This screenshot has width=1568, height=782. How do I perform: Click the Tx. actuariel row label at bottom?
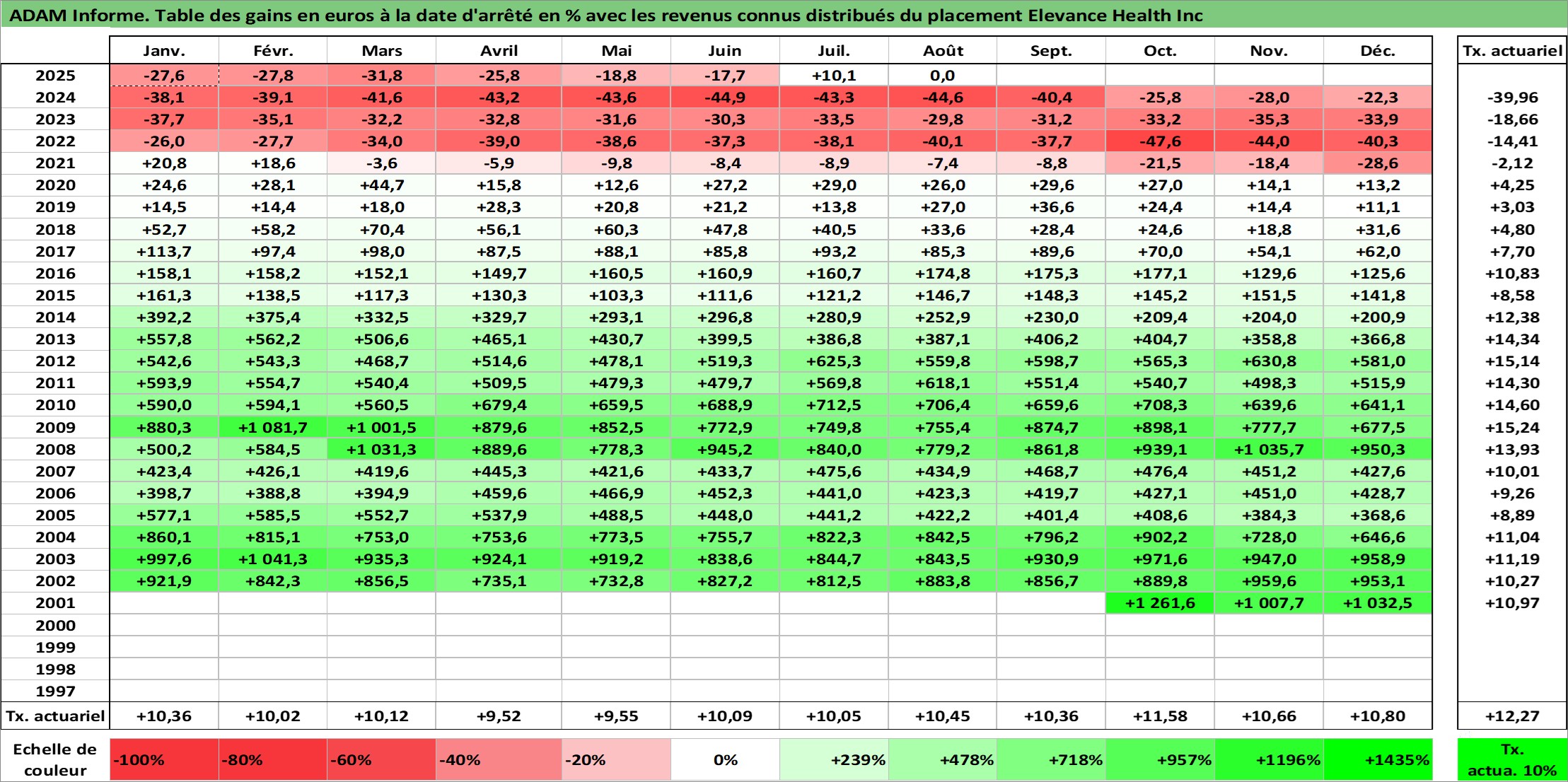tap(55, 716)
